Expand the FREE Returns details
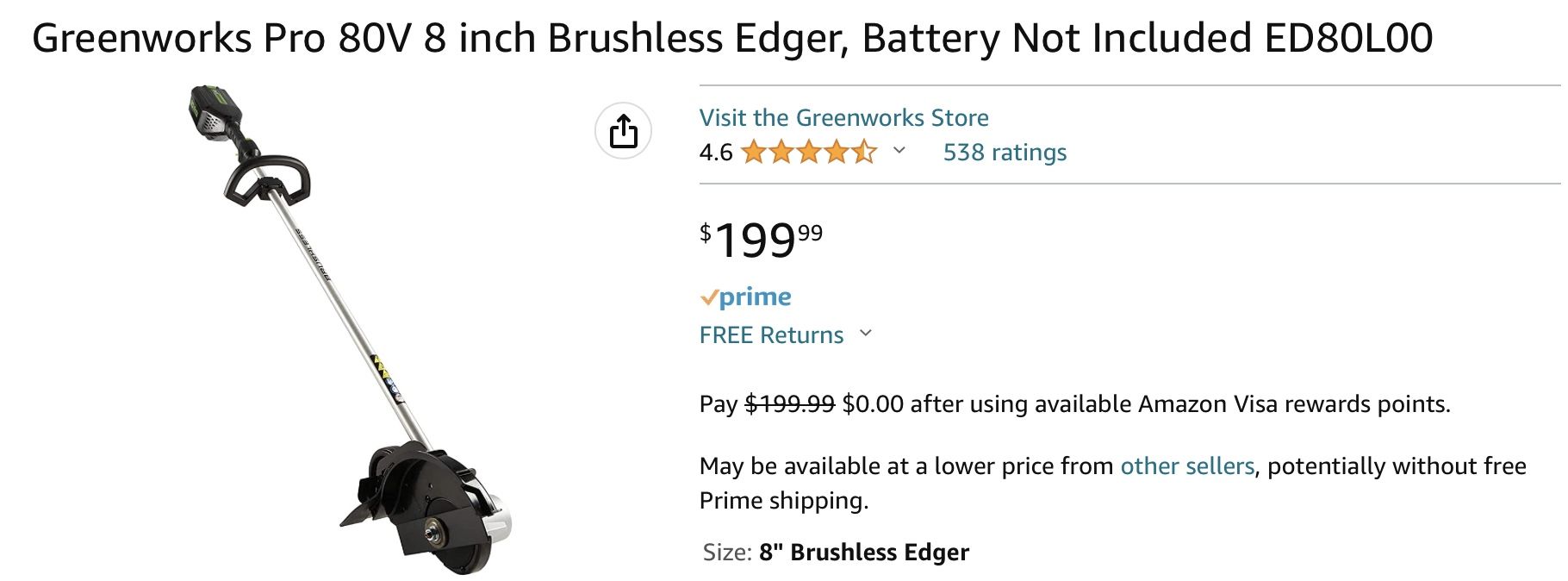 [867, 334]
